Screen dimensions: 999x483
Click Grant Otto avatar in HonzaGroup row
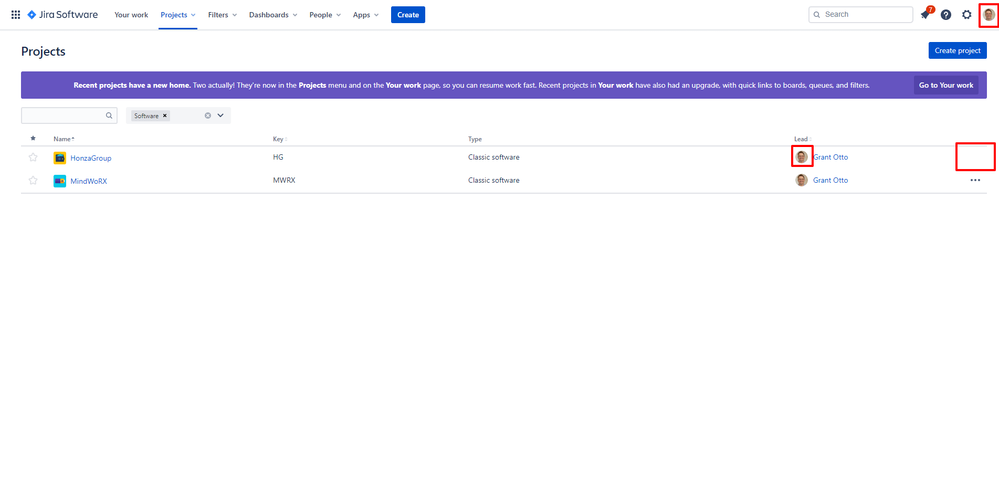pyautogui.click(x=801, y=157)
